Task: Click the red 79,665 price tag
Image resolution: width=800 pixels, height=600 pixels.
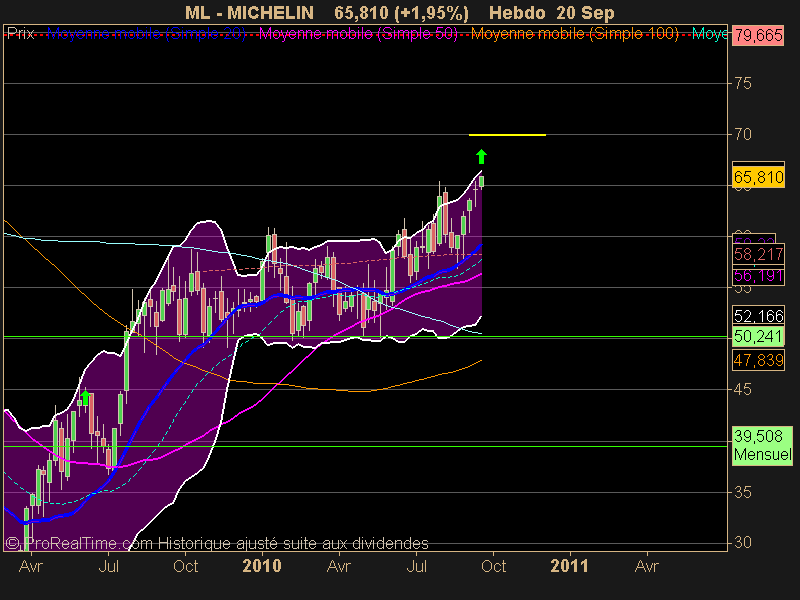Action: pyautogui.click(x=758, y=35)
